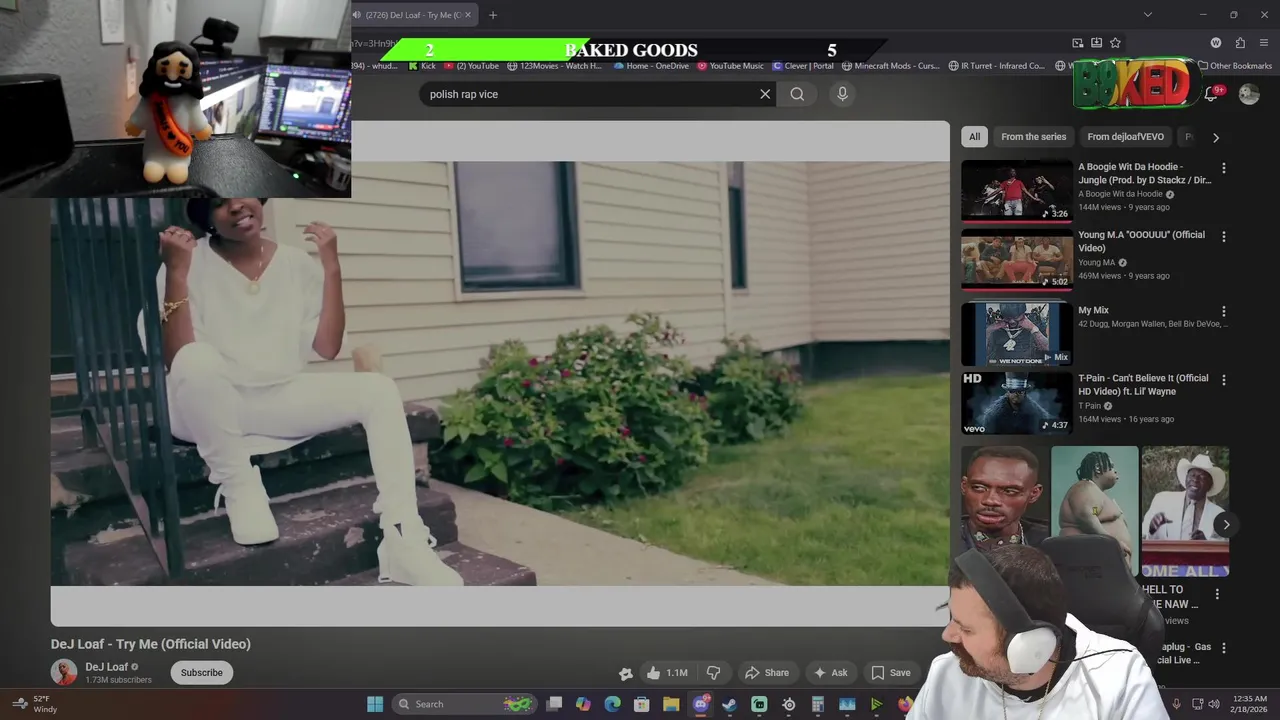Open options menu for Young M.A OOOUUU video
Screen dimensions: 1280x720
coord(1223,237)
